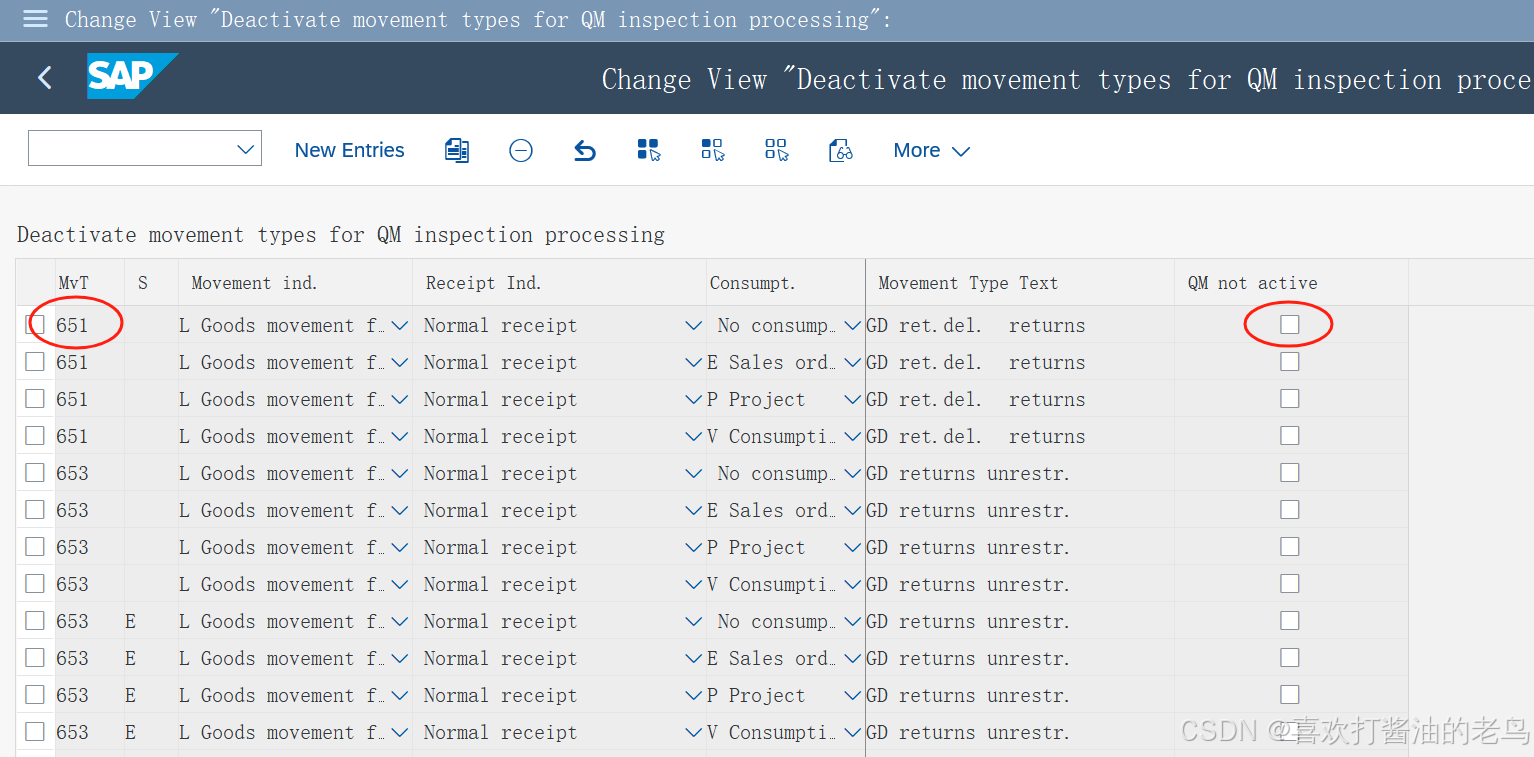Viewport: 1534px width, 757px height.
Task: Click the back arrow navigation
Action: [44, 77]
